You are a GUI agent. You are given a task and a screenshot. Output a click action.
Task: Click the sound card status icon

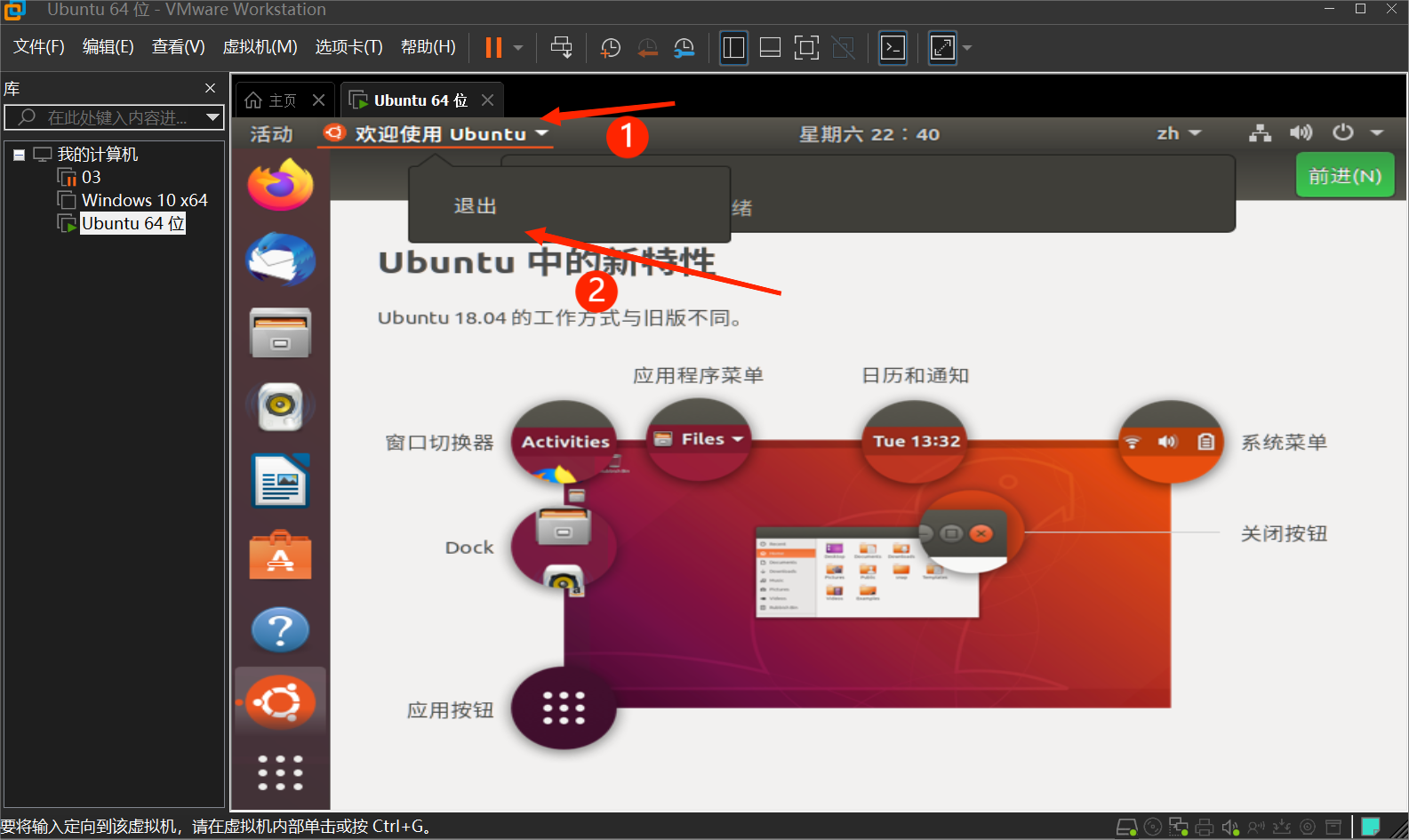click(1230, 828)
